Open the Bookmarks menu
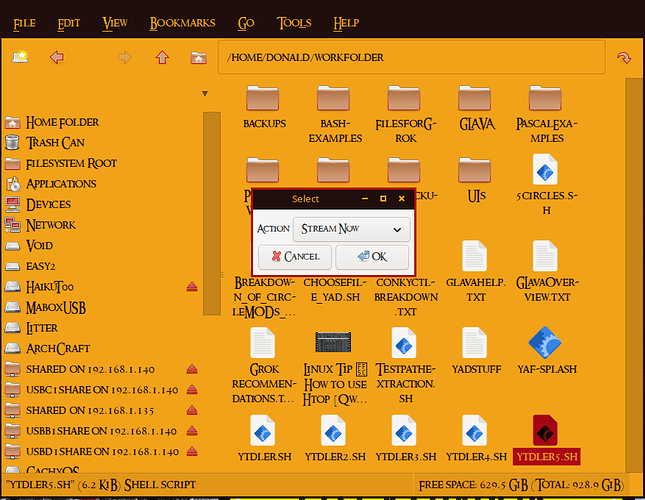The image size is (645, 500). [x=182, y=22]
